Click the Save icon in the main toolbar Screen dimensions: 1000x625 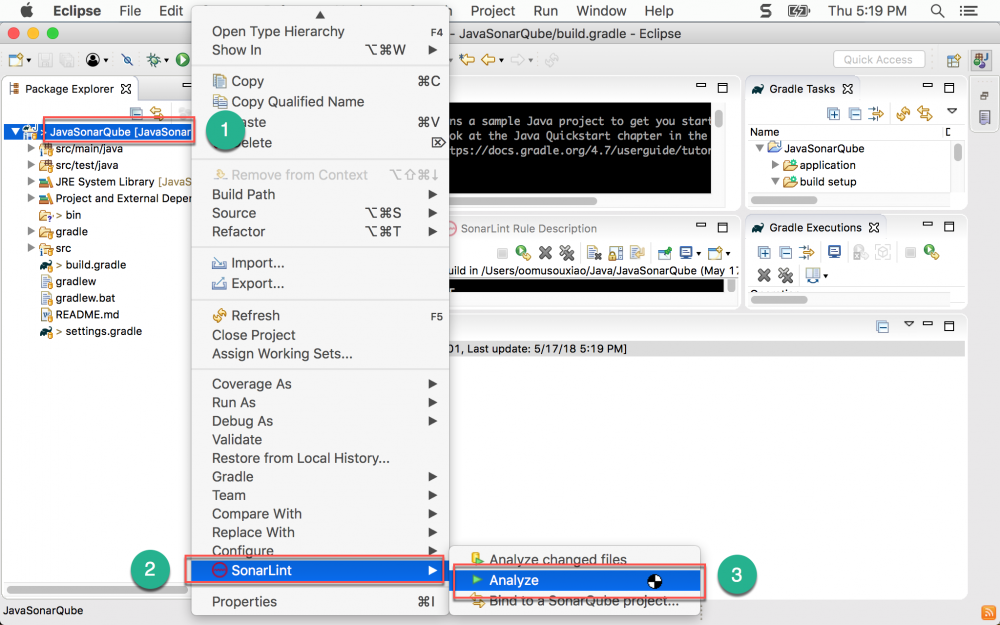pyautogui.click(x=44, y=60)
